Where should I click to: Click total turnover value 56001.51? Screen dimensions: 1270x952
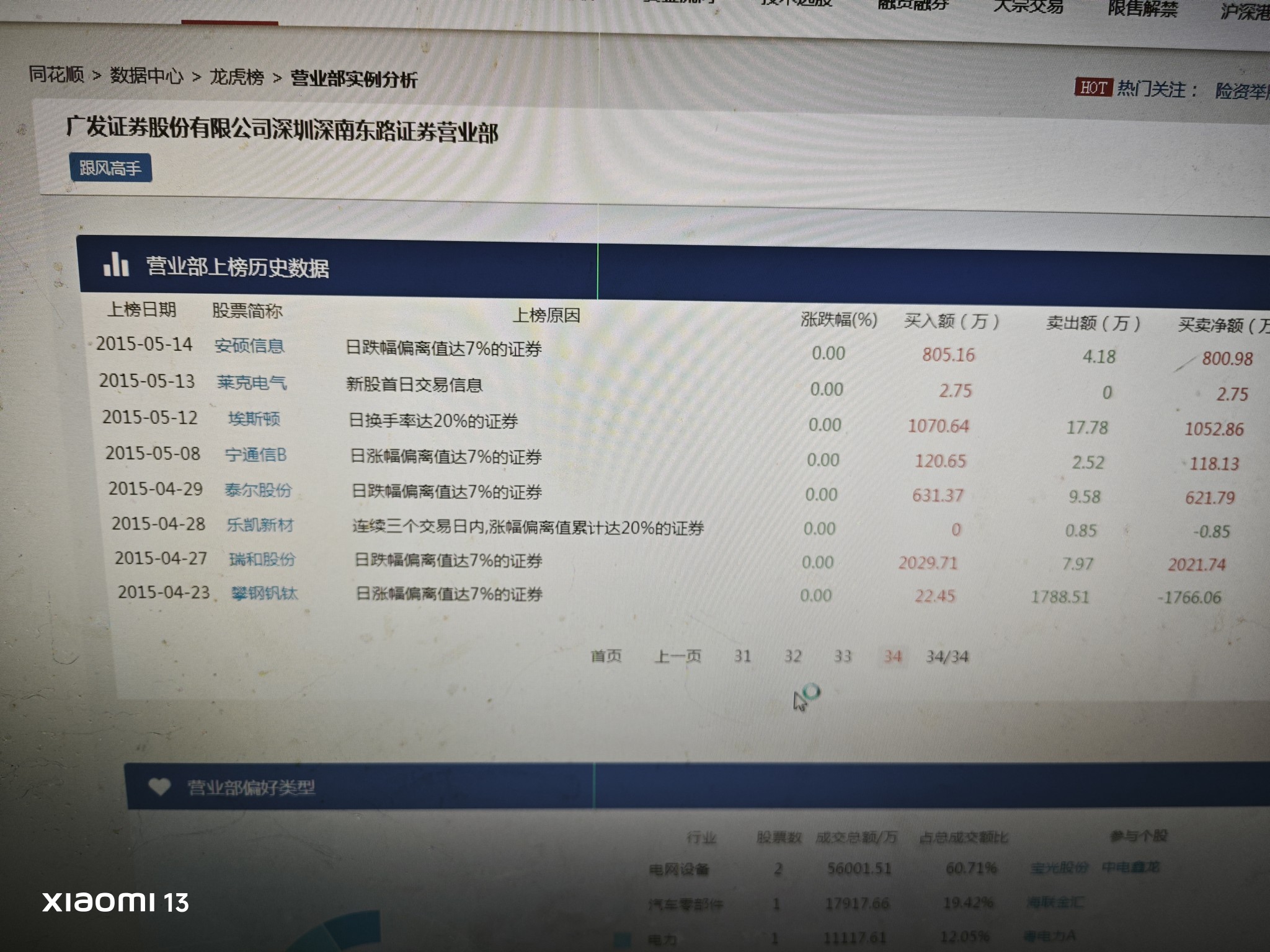pos(859,868)
